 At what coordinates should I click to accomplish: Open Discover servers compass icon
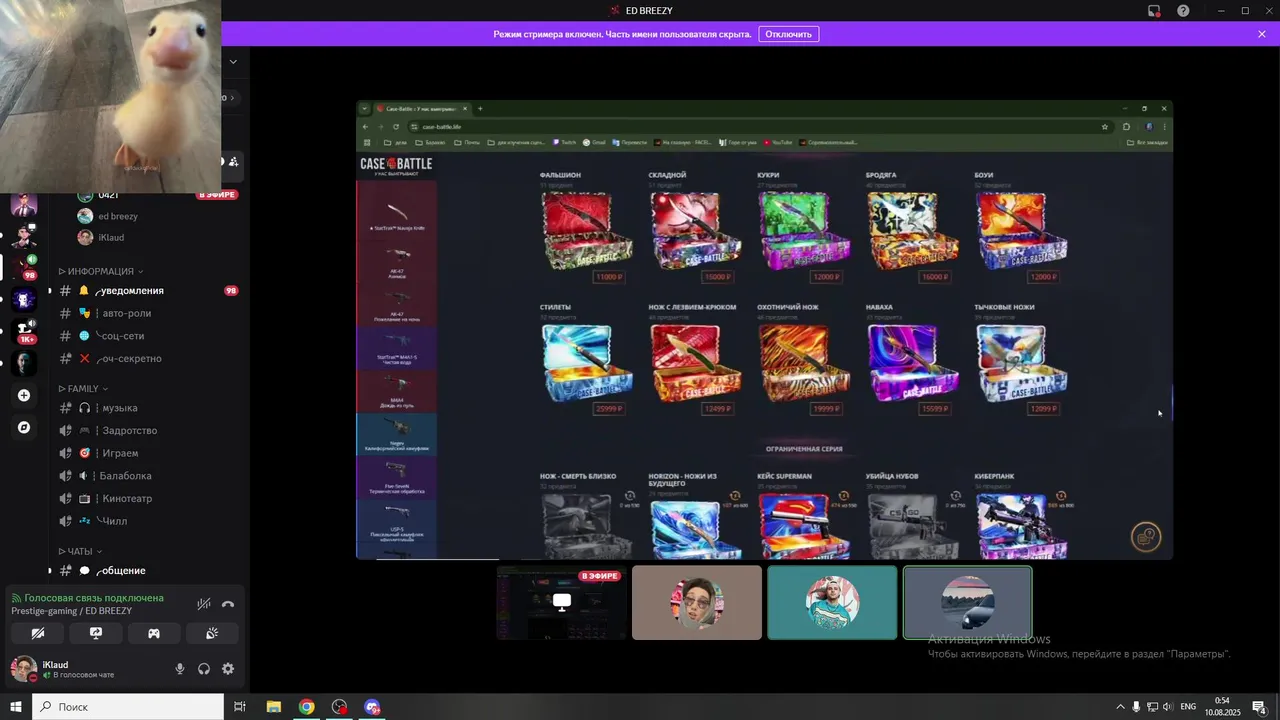click(24, 427)
